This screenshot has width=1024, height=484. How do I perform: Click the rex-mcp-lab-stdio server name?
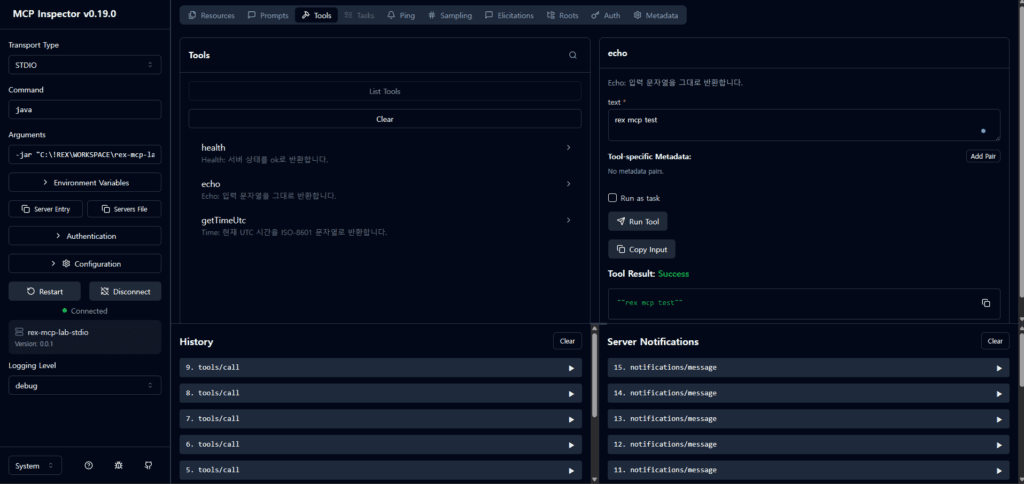point(57,332)
